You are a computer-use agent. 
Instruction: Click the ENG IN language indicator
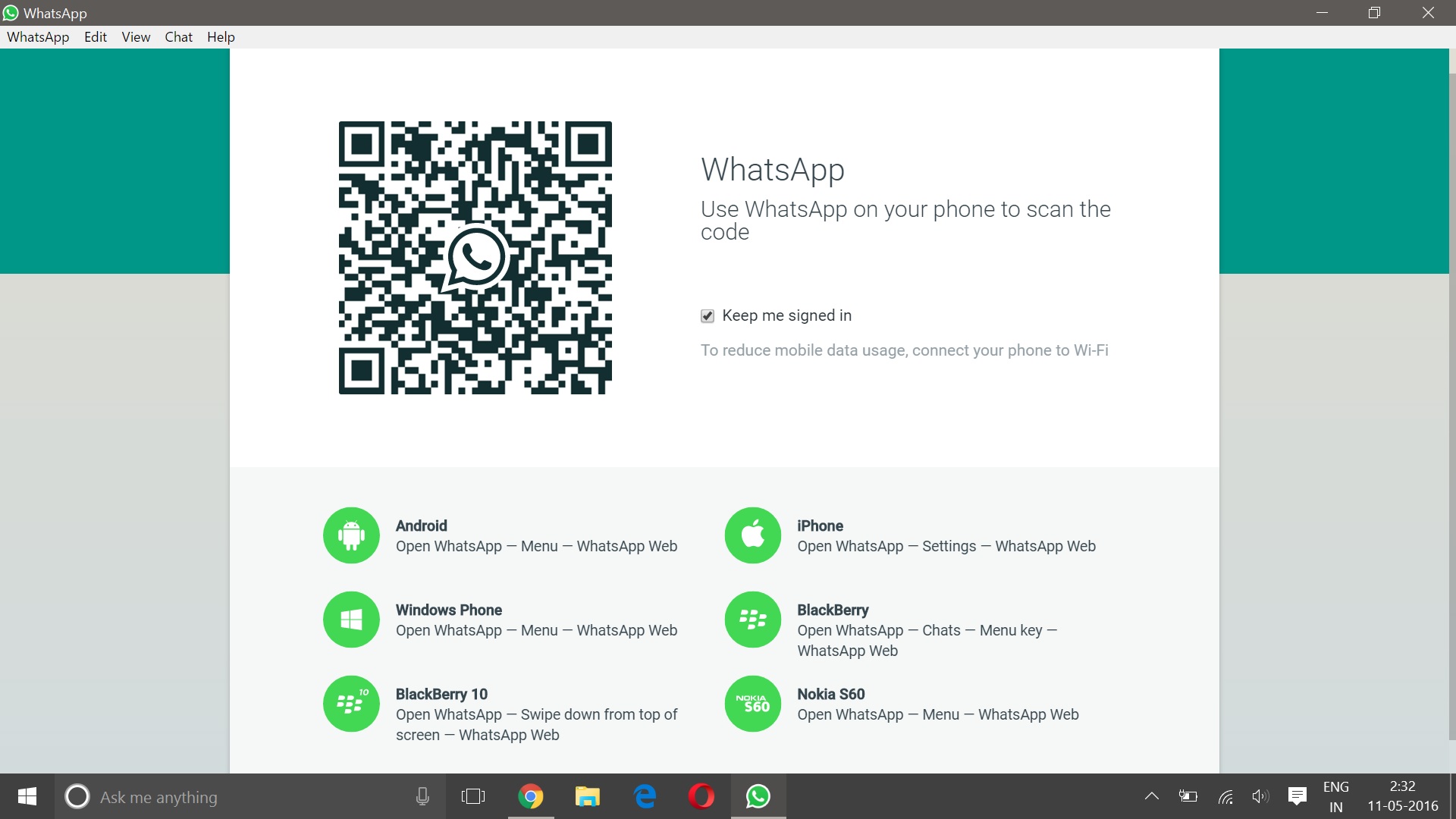(1336, 796)
